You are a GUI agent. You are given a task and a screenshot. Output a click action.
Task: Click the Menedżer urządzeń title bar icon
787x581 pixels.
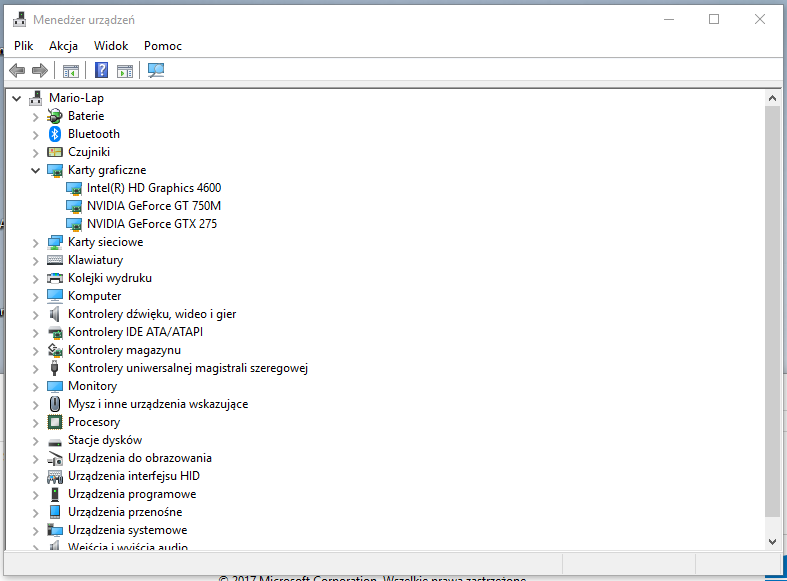click(20, 20)
